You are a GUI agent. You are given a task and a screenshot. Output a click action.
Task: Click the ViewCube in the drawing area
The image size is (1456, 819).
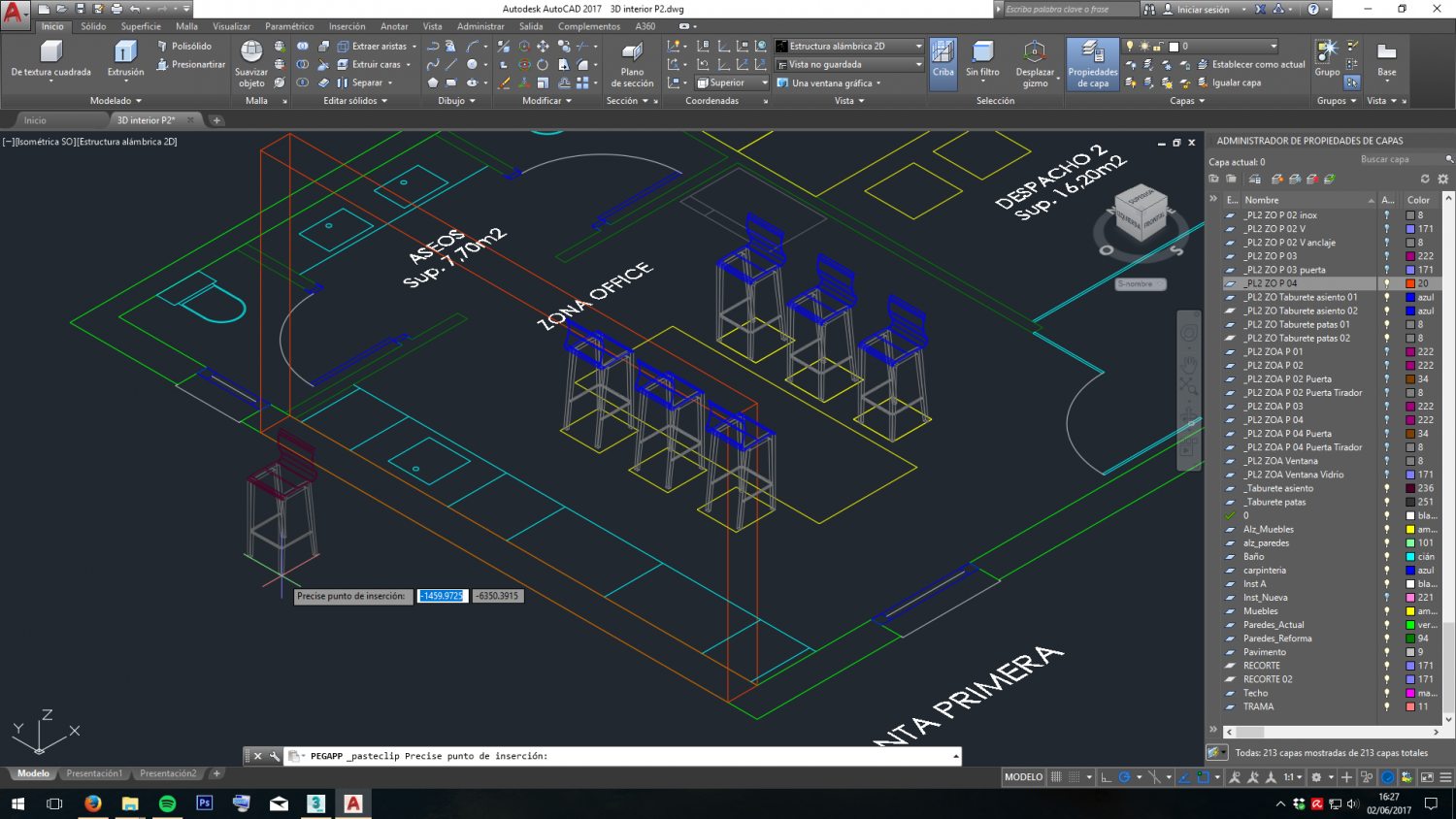pyautogui.click(x=1140, y=211)
